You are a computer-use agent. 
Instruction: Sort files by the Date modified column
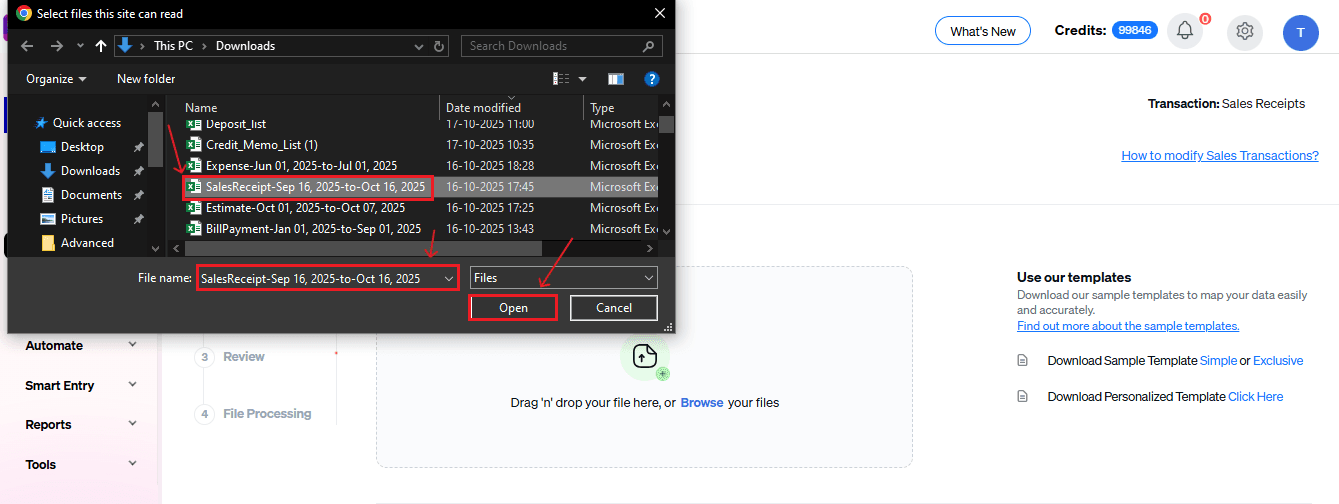tap(483, 108)
